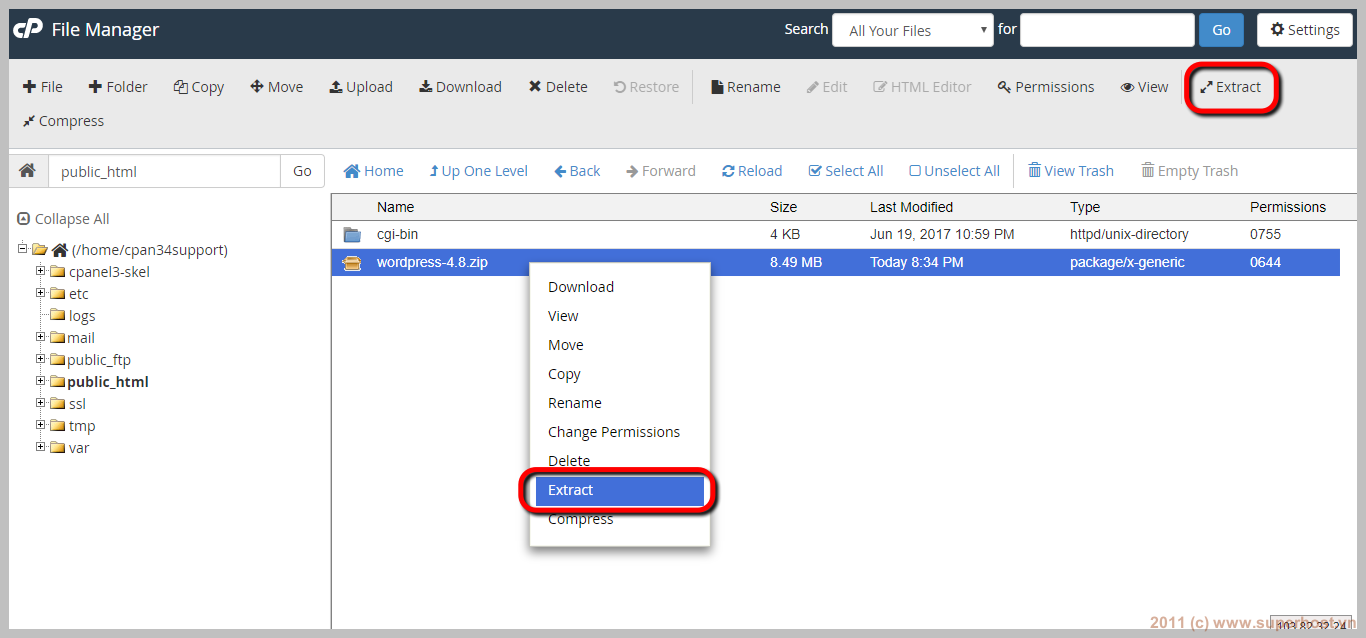
Task: Select public_html in the folder tree
Action: [108, 382]
